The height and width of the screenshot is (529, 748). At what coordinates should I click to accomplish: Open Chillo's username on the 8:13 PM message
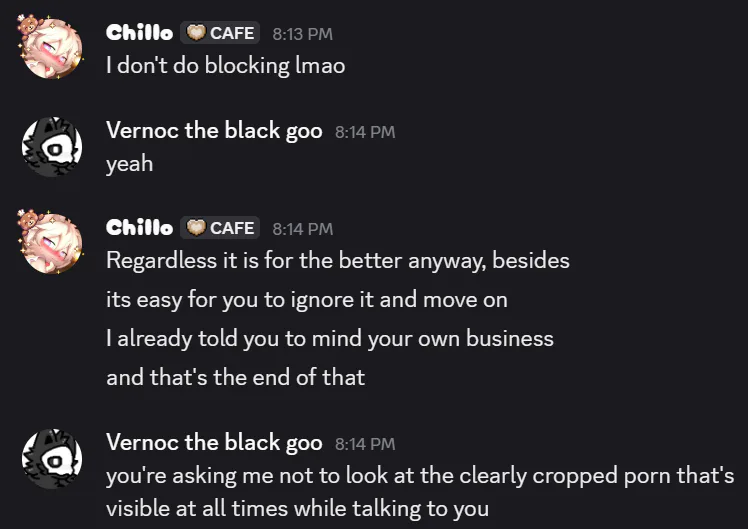point(139,33)
